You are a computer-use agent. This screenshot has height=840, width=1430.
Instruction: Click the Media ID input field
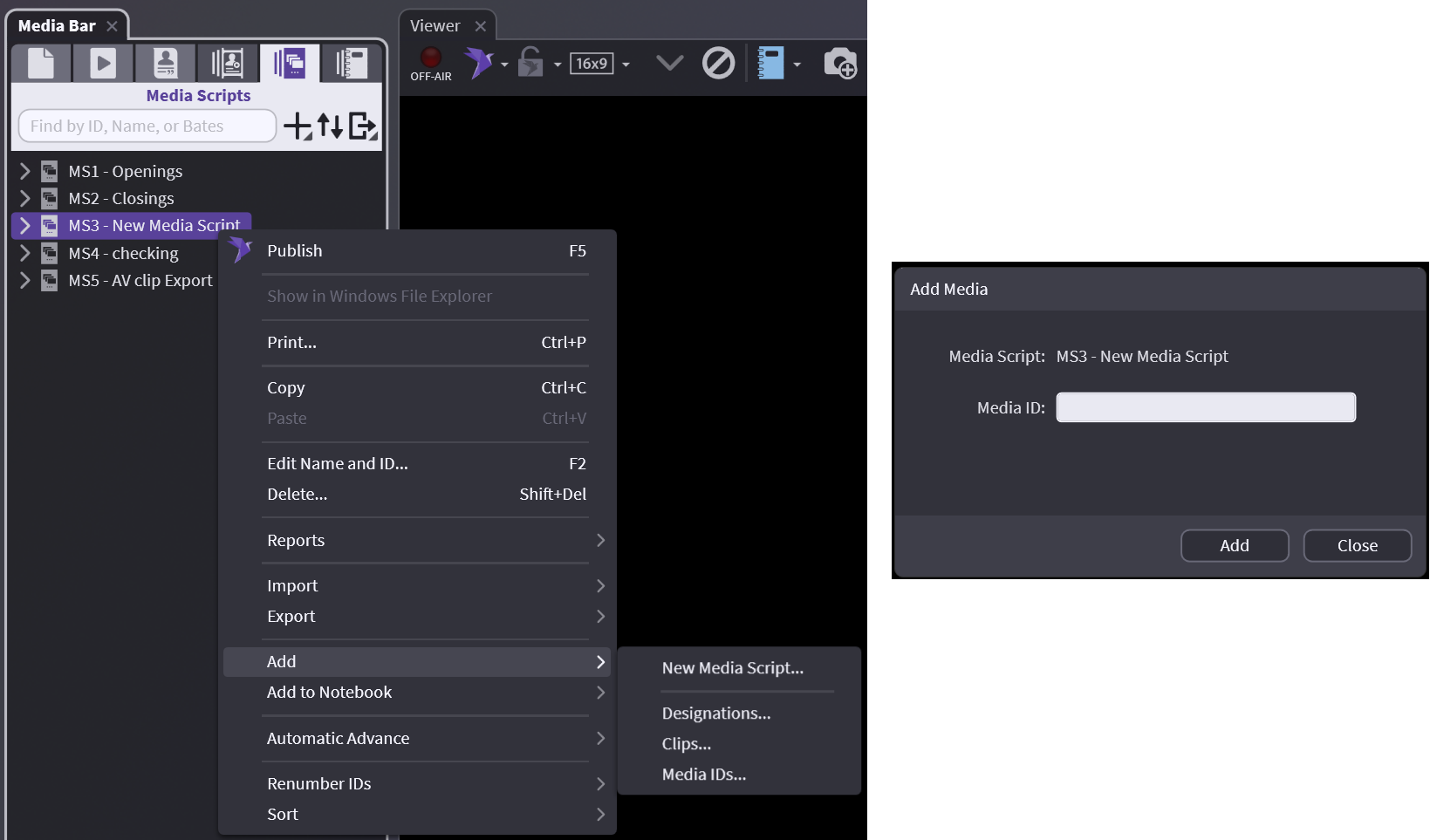point(1205,407)
